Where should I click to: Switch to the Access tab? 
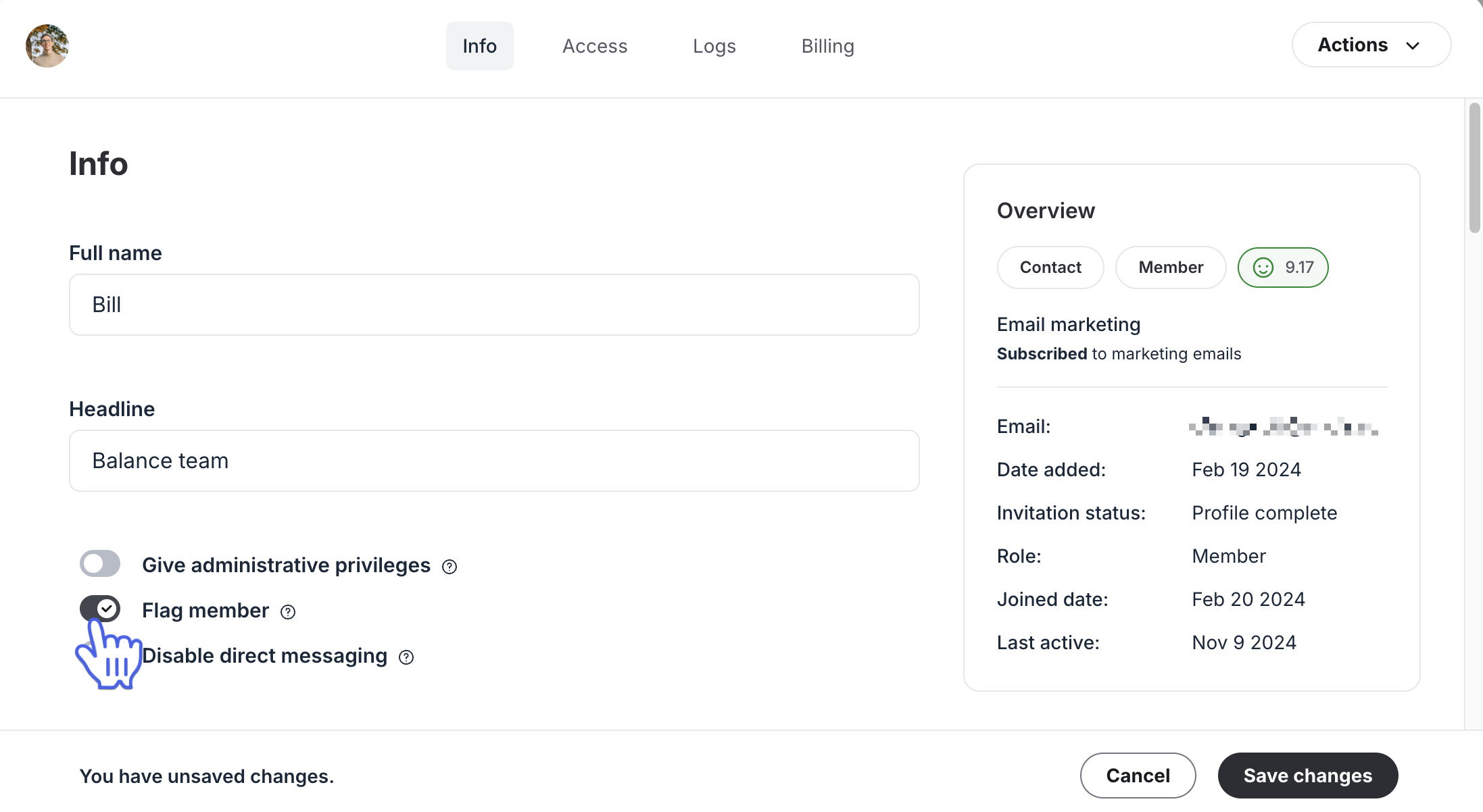[594, 45]
